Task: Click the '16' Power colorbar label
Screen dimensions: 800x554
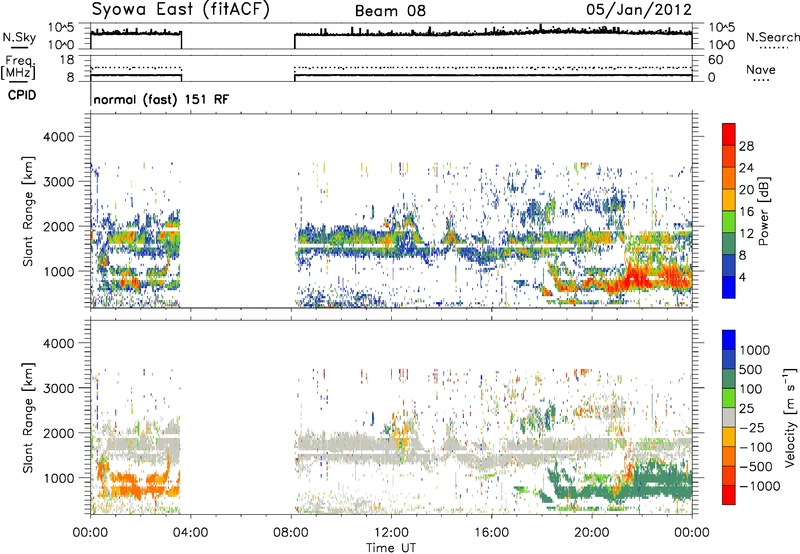Action: (x=746, y=212)
